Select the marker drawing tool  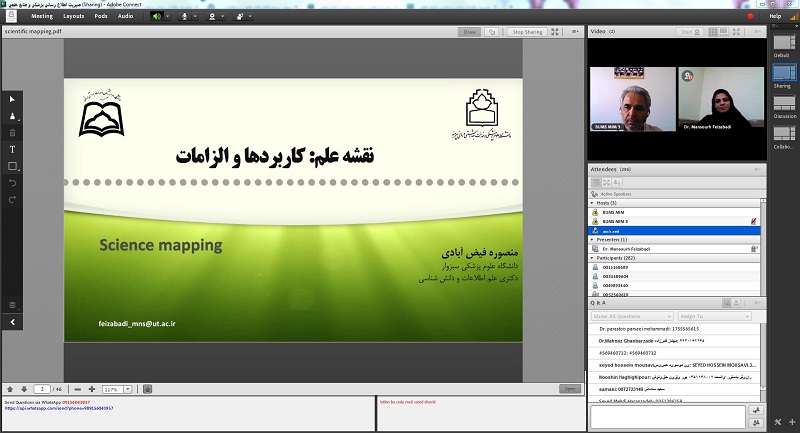click(12, 116)
